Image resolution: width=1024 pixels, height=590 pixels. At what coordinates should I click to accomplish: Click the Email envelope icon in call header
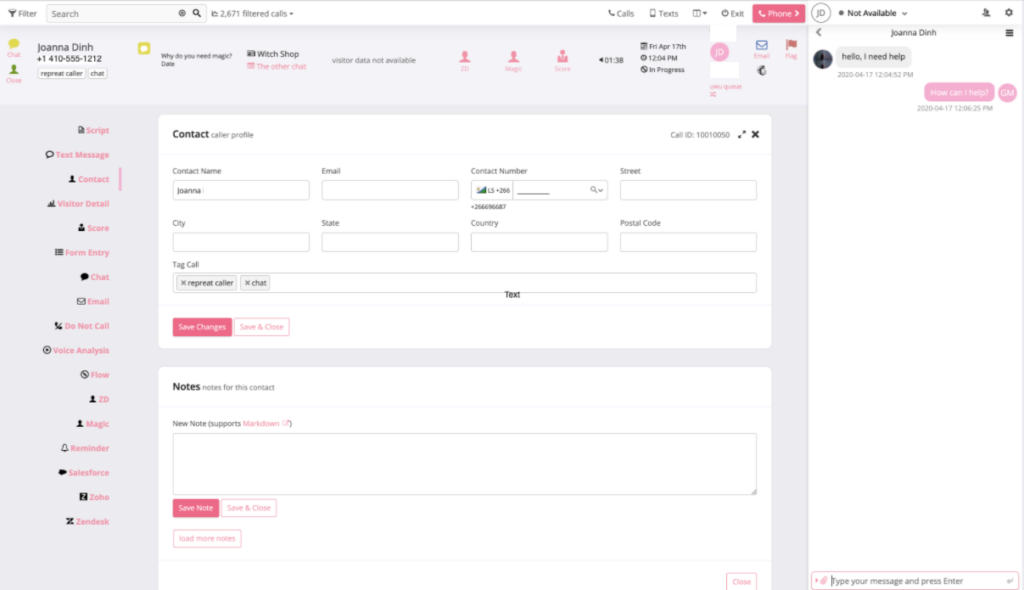point(761,46)
